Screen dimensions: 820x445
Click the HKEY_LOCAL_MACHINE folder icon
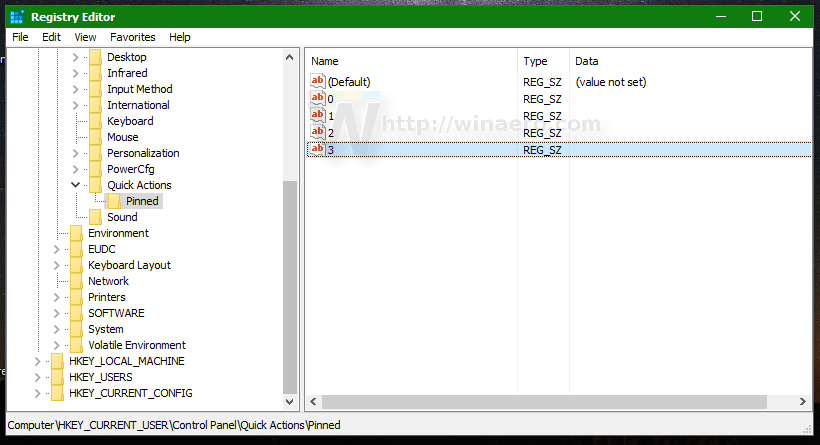57,361
